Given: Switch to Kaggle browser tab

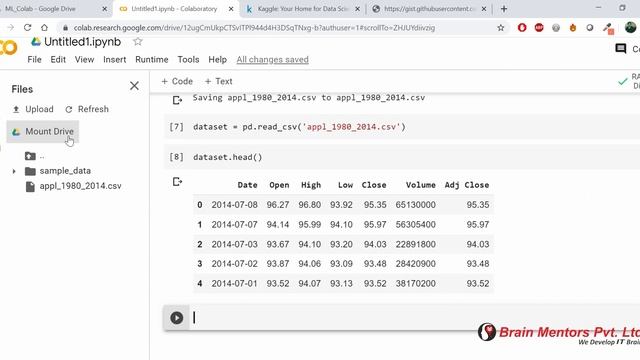Looking at the screenshot, I should click(x=302, y=9).
